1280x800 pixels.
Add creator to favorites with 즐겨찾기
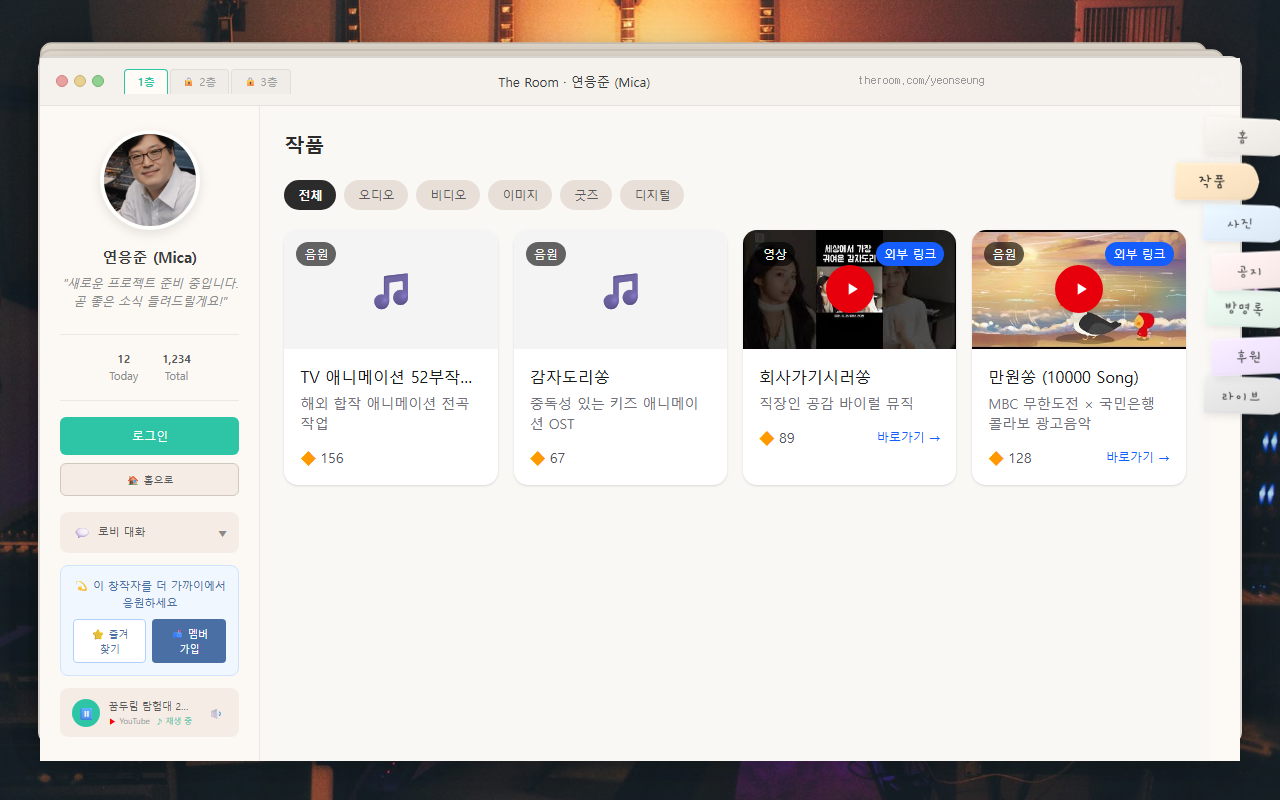click(109, 641)
